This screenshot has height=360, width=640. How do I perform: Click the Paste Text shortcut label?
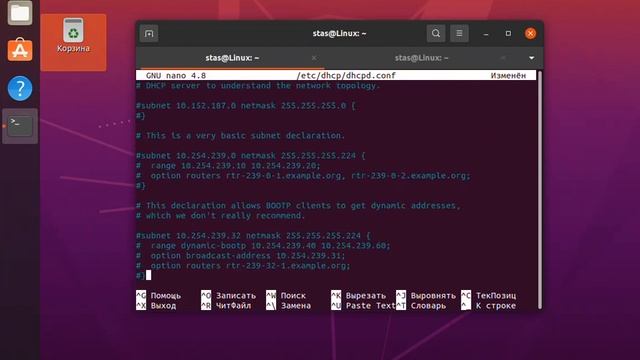click(x=370, y=306)
